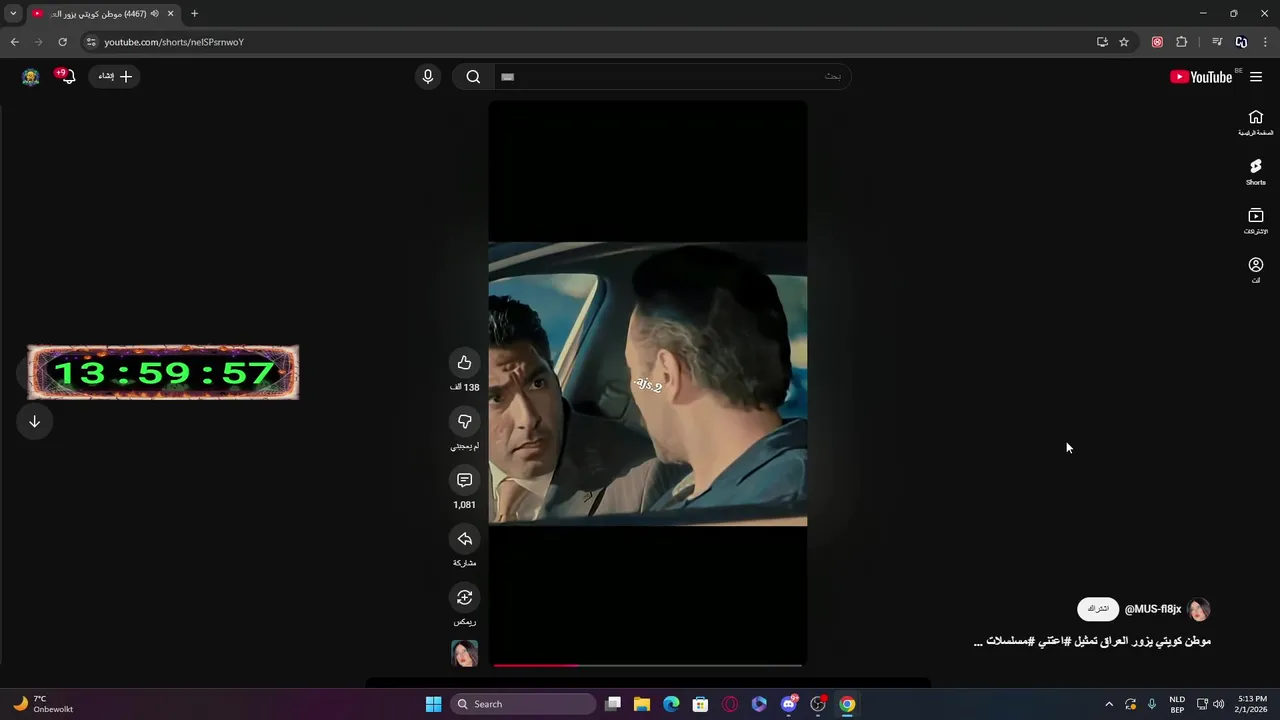Close the YouTube tab
Viewport: 1280px width, 720px height.
pyautogui.click(x=171, y=14)
